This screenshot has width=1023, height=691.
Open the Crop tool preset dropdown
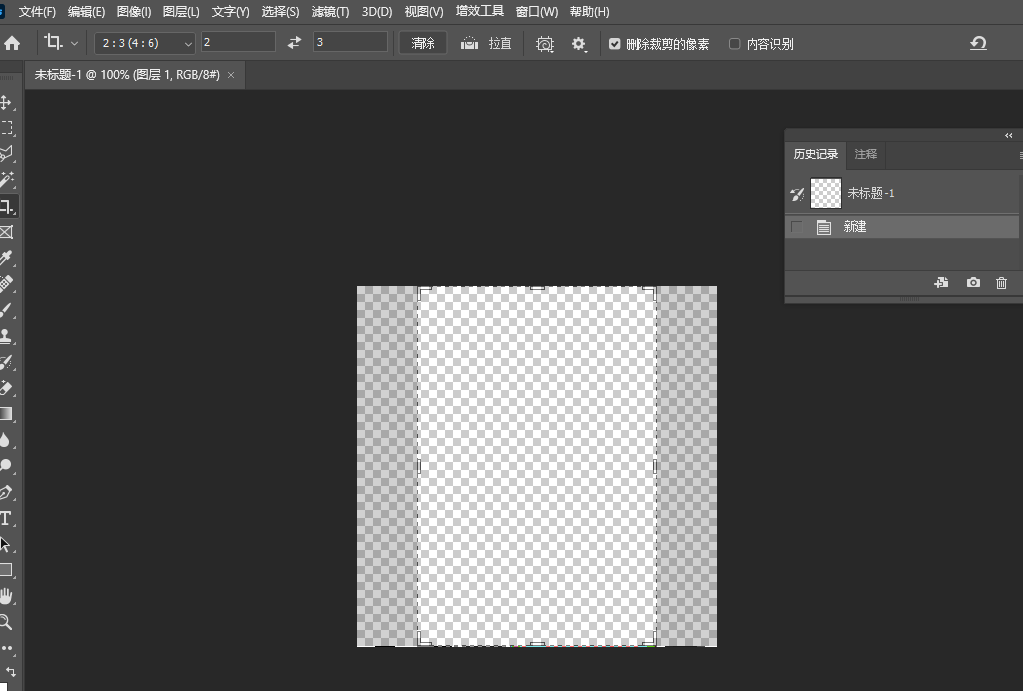(62, 42)
